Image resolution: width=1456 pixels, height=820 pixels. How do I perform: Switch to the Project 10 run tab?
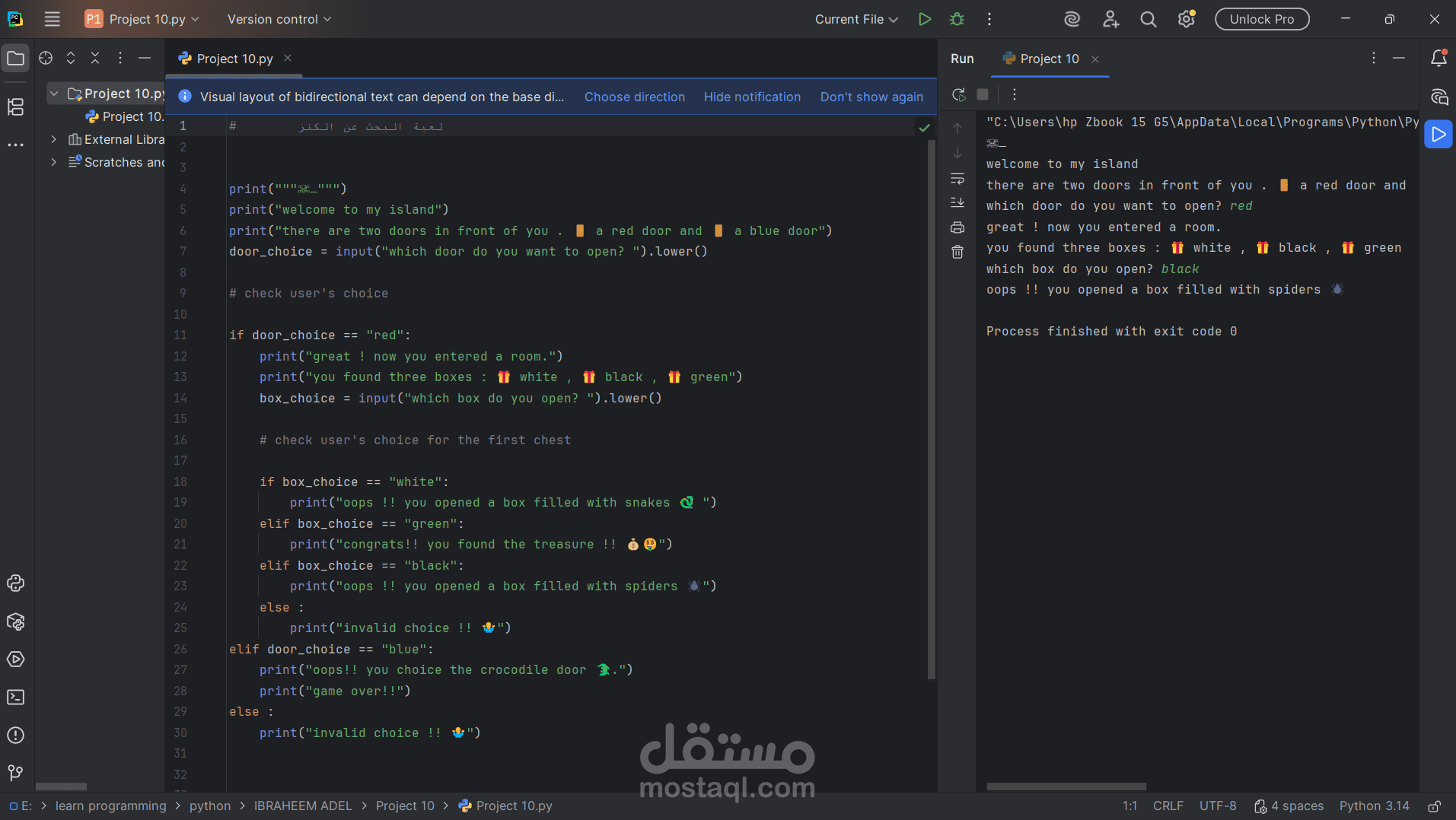point(1050,59)
